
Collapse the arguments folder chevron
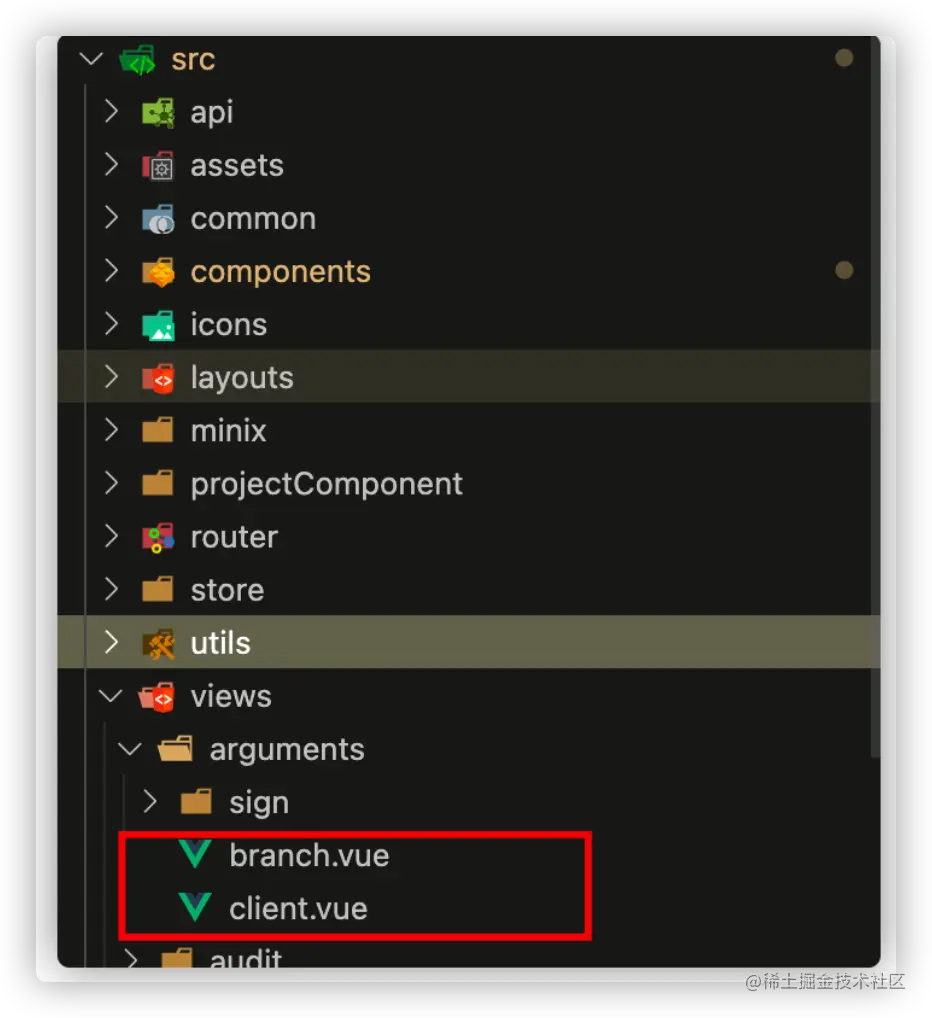tap(130, 749)
